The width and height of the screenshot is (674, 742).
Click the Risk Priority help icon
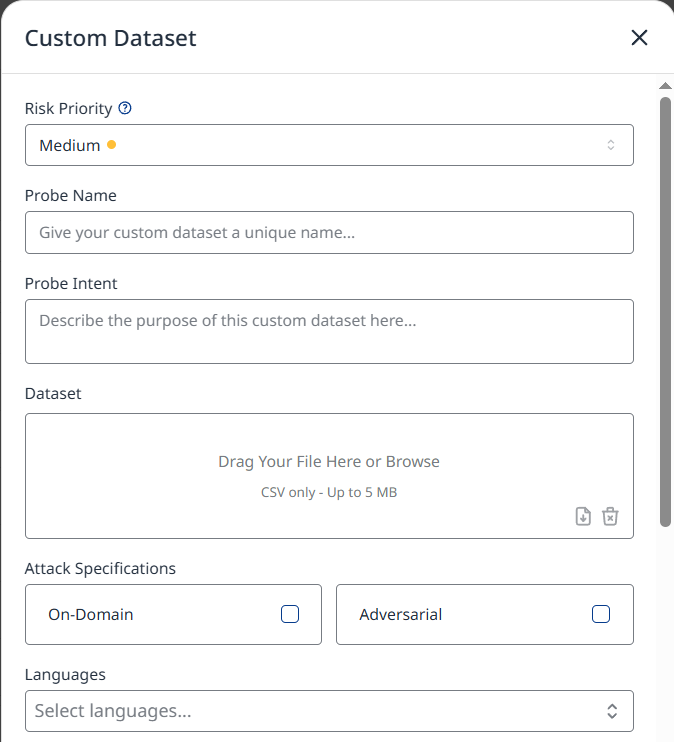coord(125,108)
